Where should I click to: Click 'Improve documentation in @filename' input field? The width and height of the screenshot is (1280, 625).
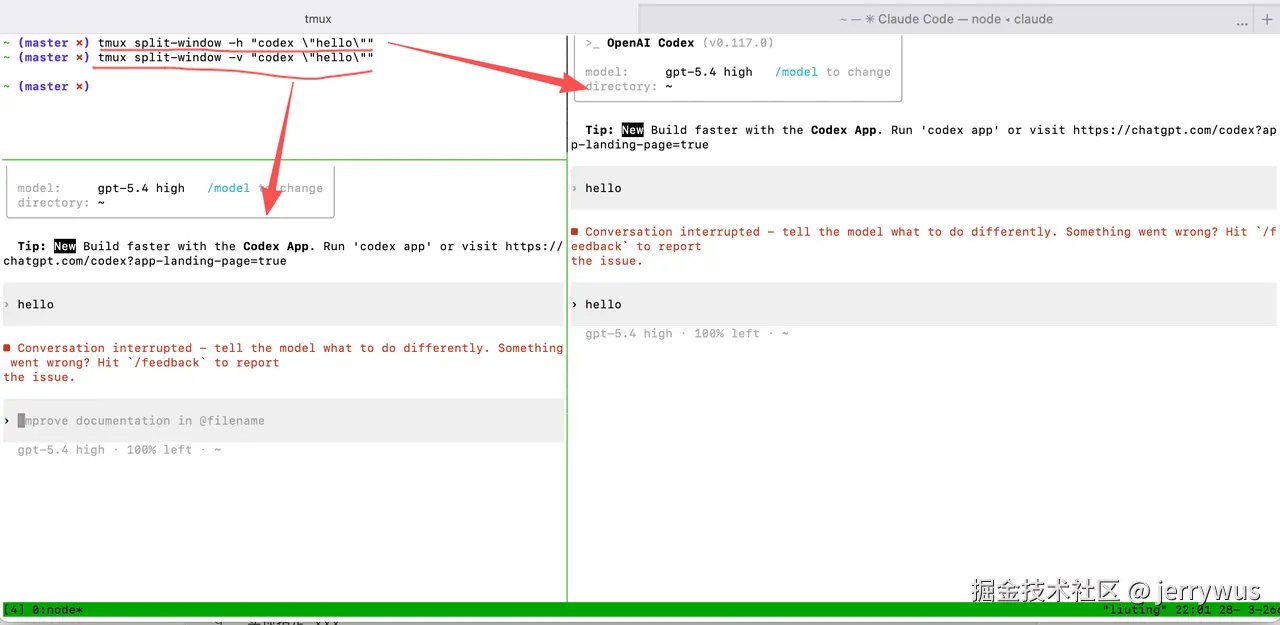pos(283,421)
